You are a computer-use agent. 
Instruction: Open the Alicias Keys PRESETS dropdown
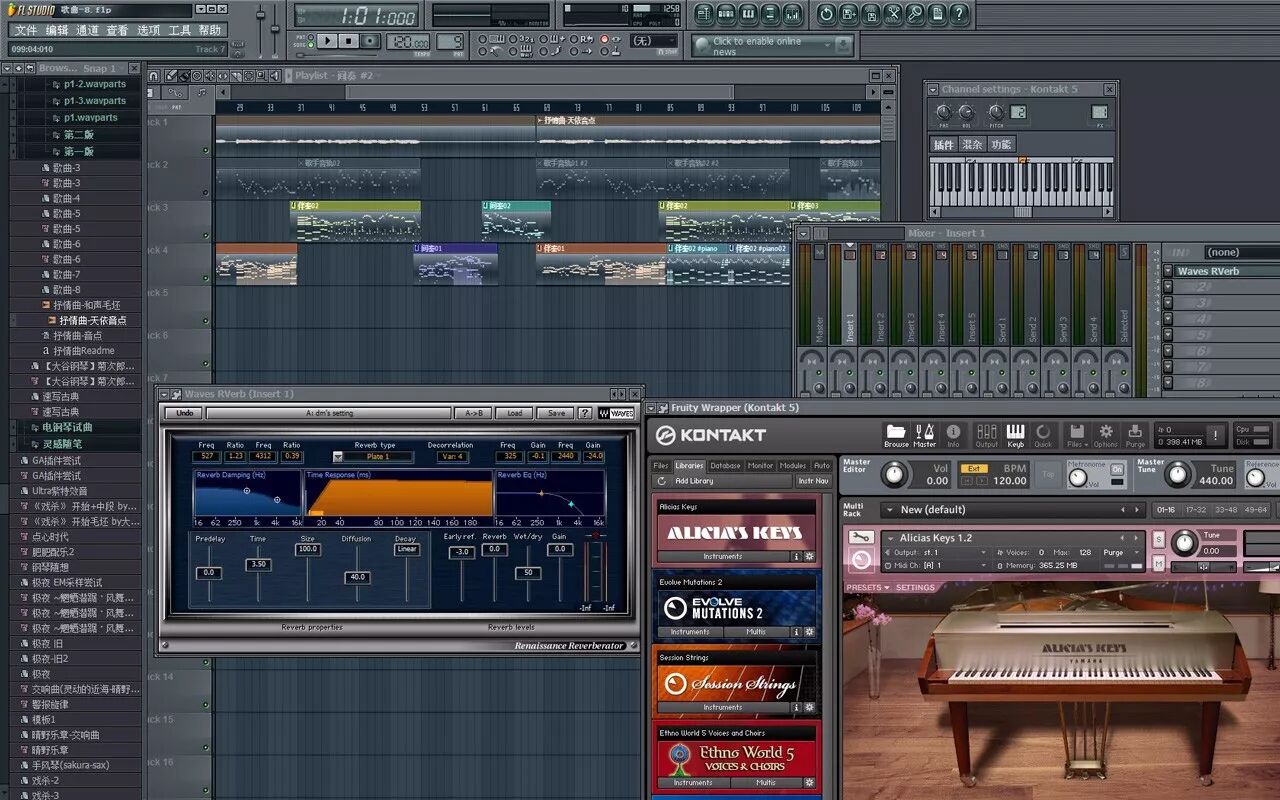866,588
